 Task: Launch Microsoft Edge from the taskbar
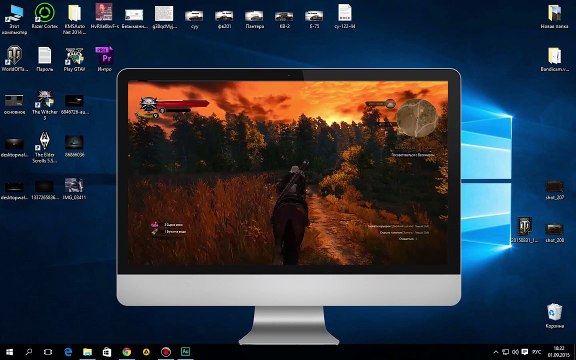click(x=68, y=352)
